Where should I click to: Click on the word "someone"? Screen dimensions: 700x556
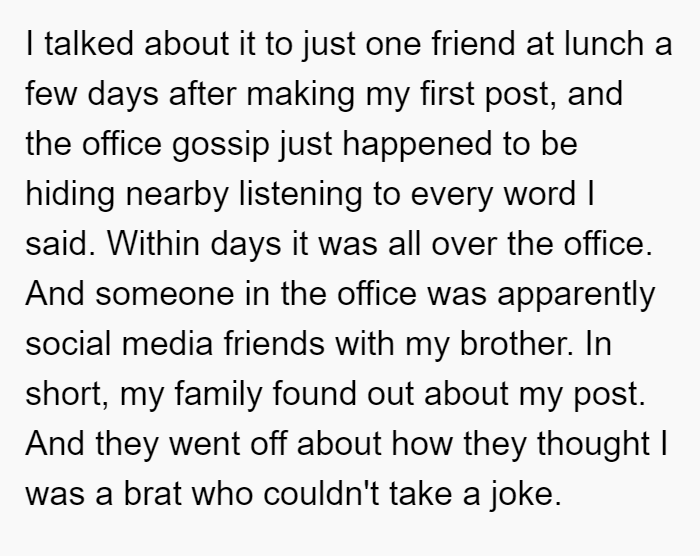coord(165,294)
